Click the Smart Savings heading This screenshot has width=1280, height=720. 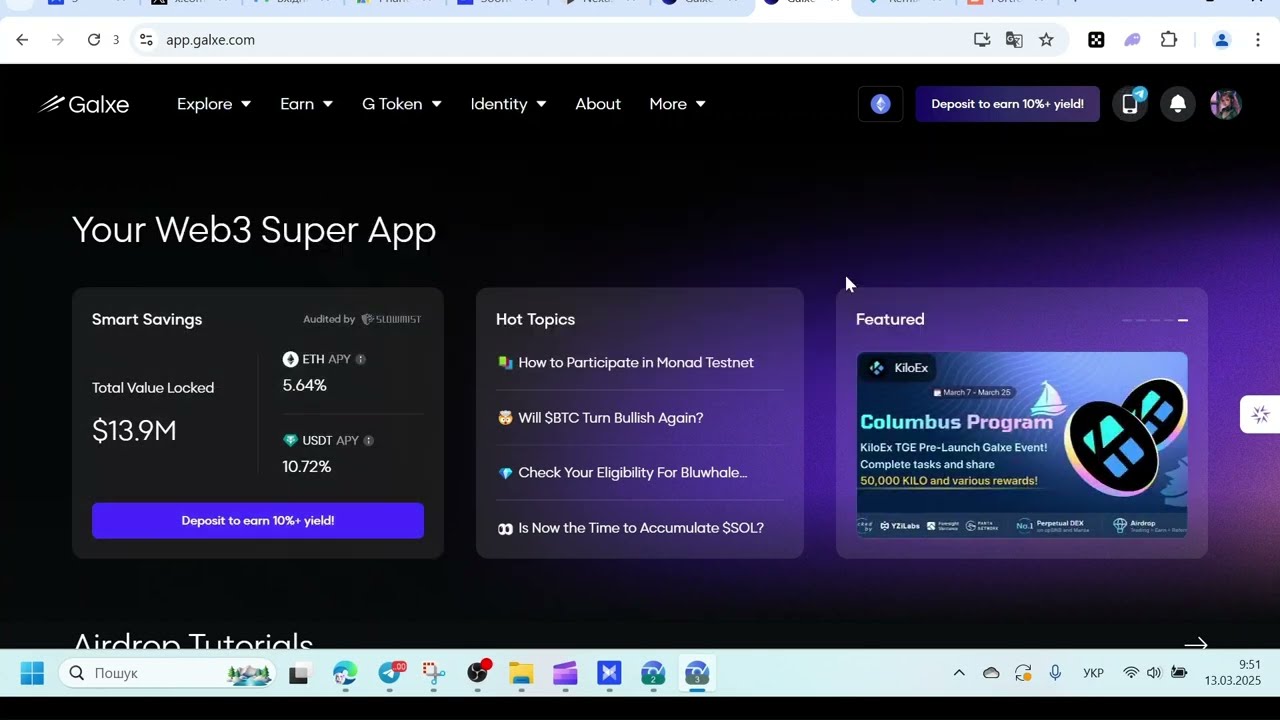147,319
